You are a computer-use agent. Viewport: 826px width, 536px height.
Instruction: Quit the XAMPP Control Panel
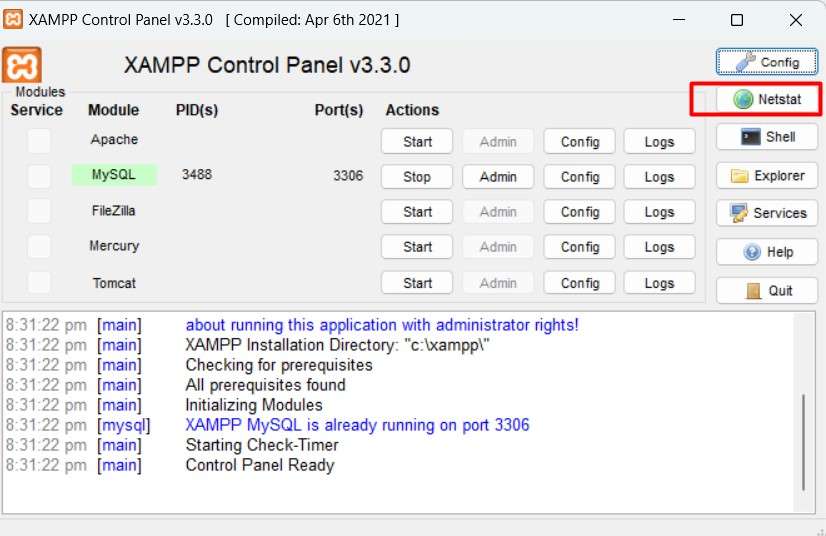[766, 290]
